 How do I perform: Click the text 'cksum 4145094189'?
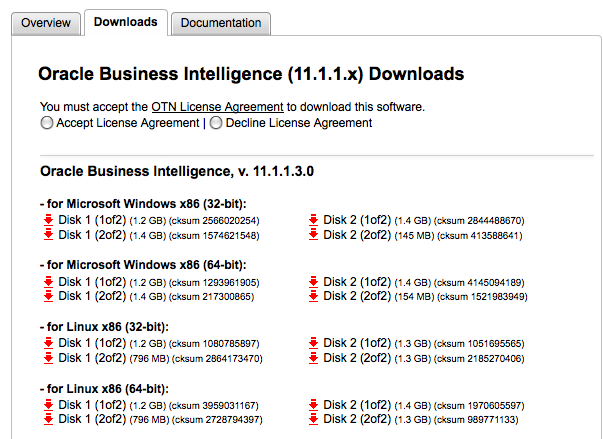(479, 283)
